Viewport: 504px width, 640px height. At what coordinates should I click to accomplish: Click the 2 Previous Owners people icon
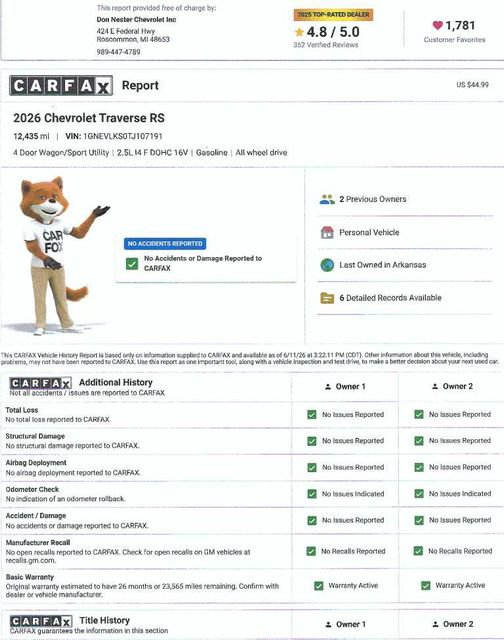tap(327, 200)
